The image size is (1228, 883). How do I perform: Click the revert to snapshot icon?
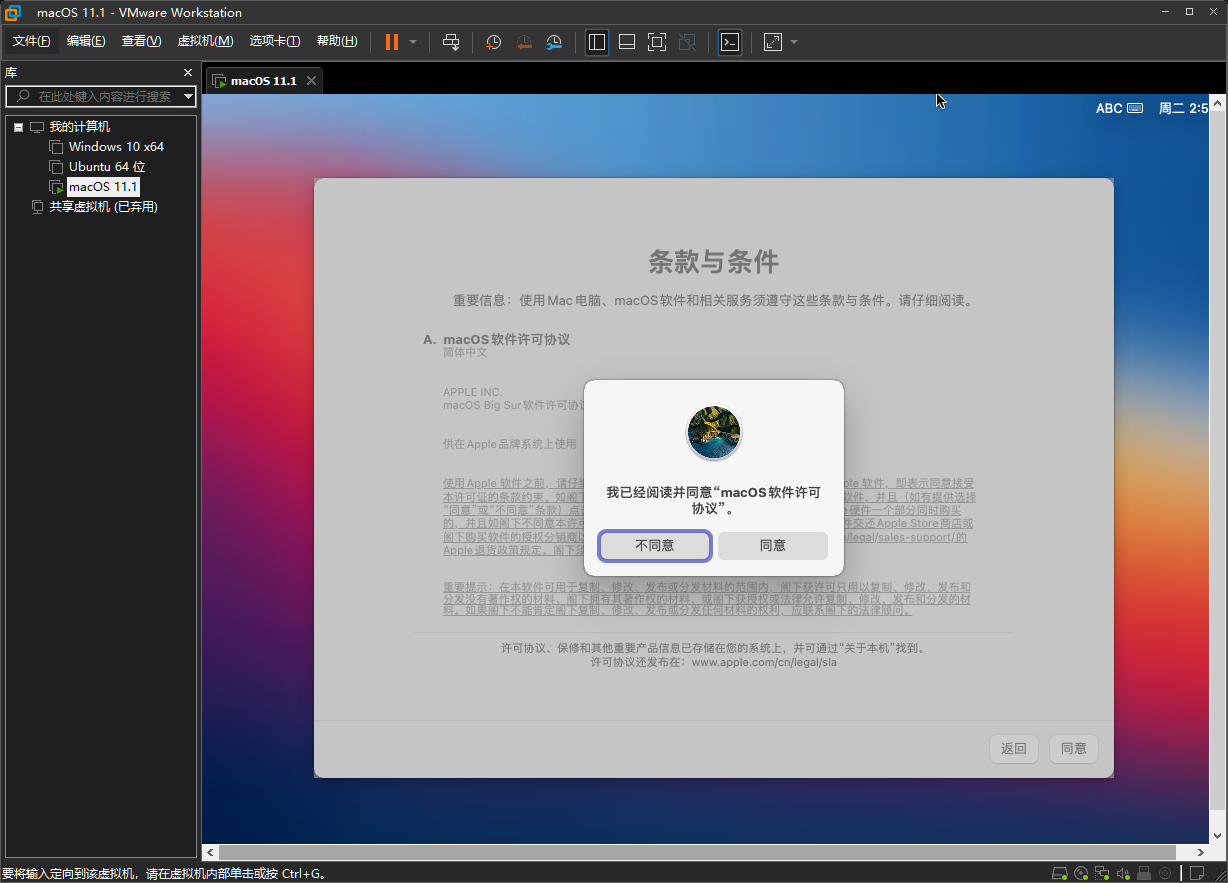[x=524, y=42]
